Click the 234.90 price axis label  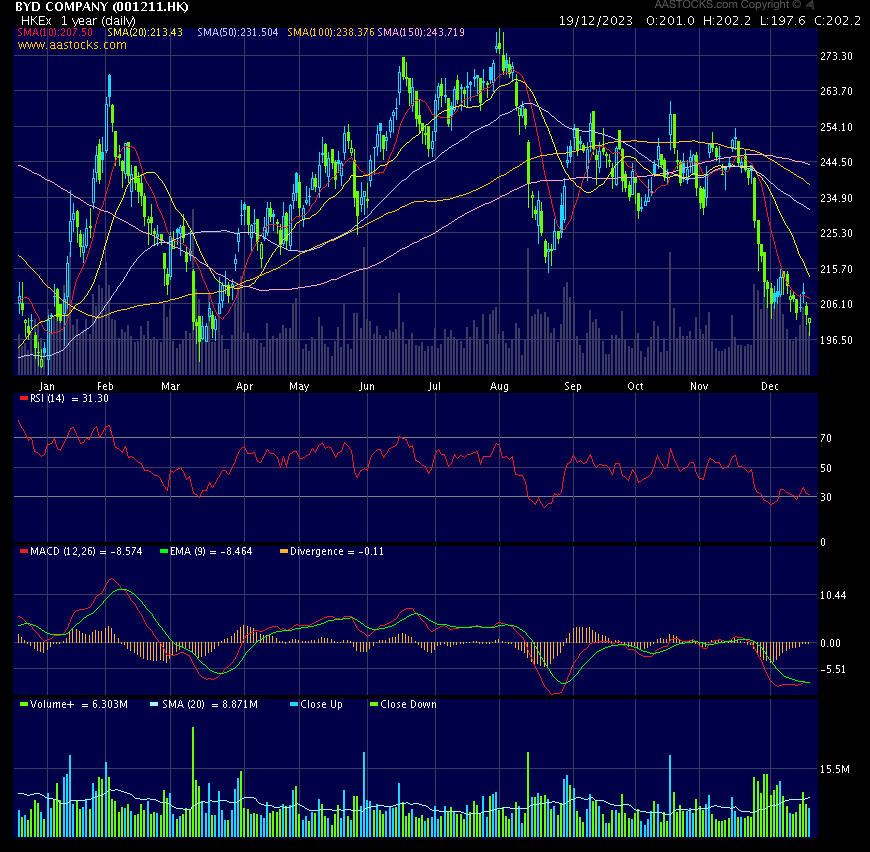point(836,198)
